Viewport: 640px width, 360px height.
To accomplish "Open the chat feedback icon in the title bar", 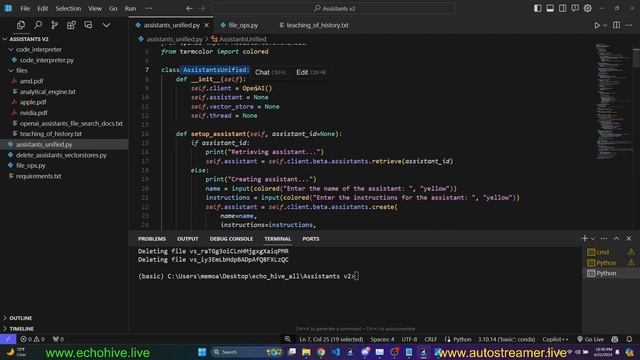I will [x=575, y=8].
